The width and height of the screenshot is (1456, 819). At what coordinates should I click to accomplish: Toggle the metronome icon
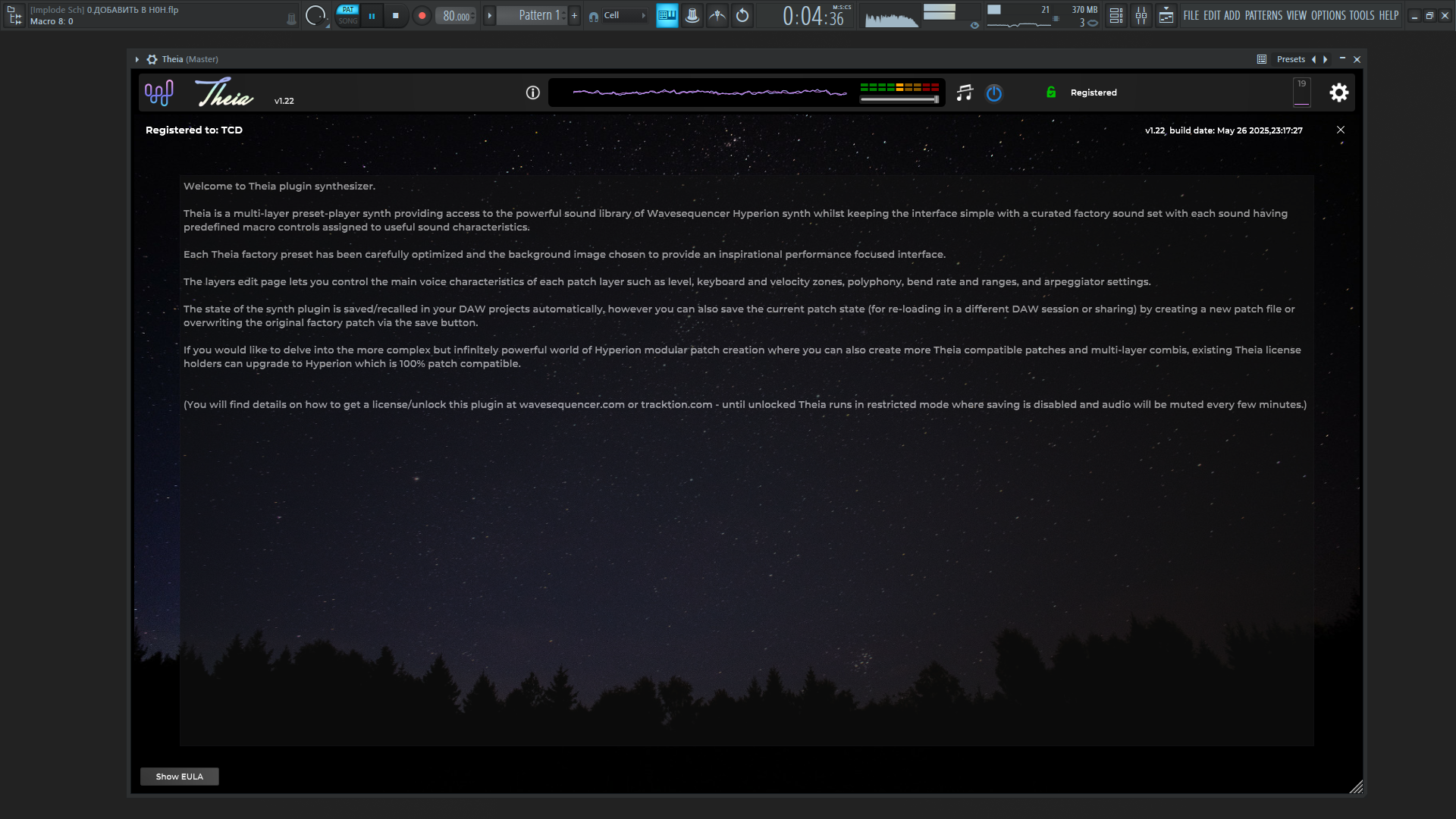pyautogui.click(x=692, y=15)
